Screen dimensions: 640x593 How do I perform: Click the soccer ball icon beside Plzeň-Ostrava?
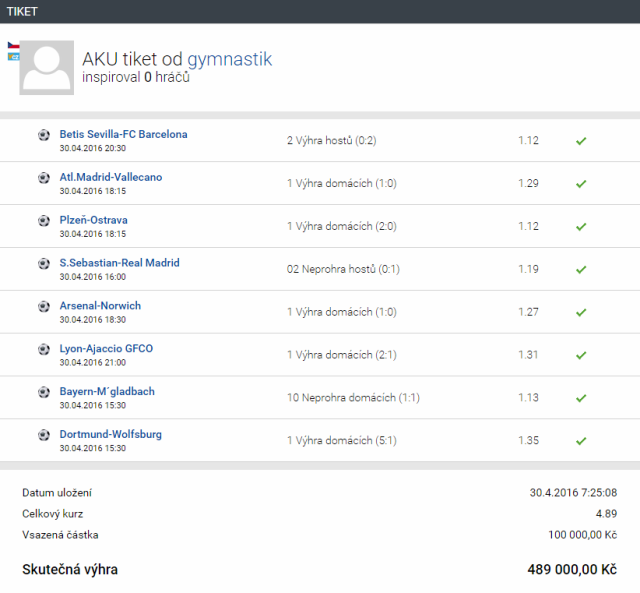(43, 221)
